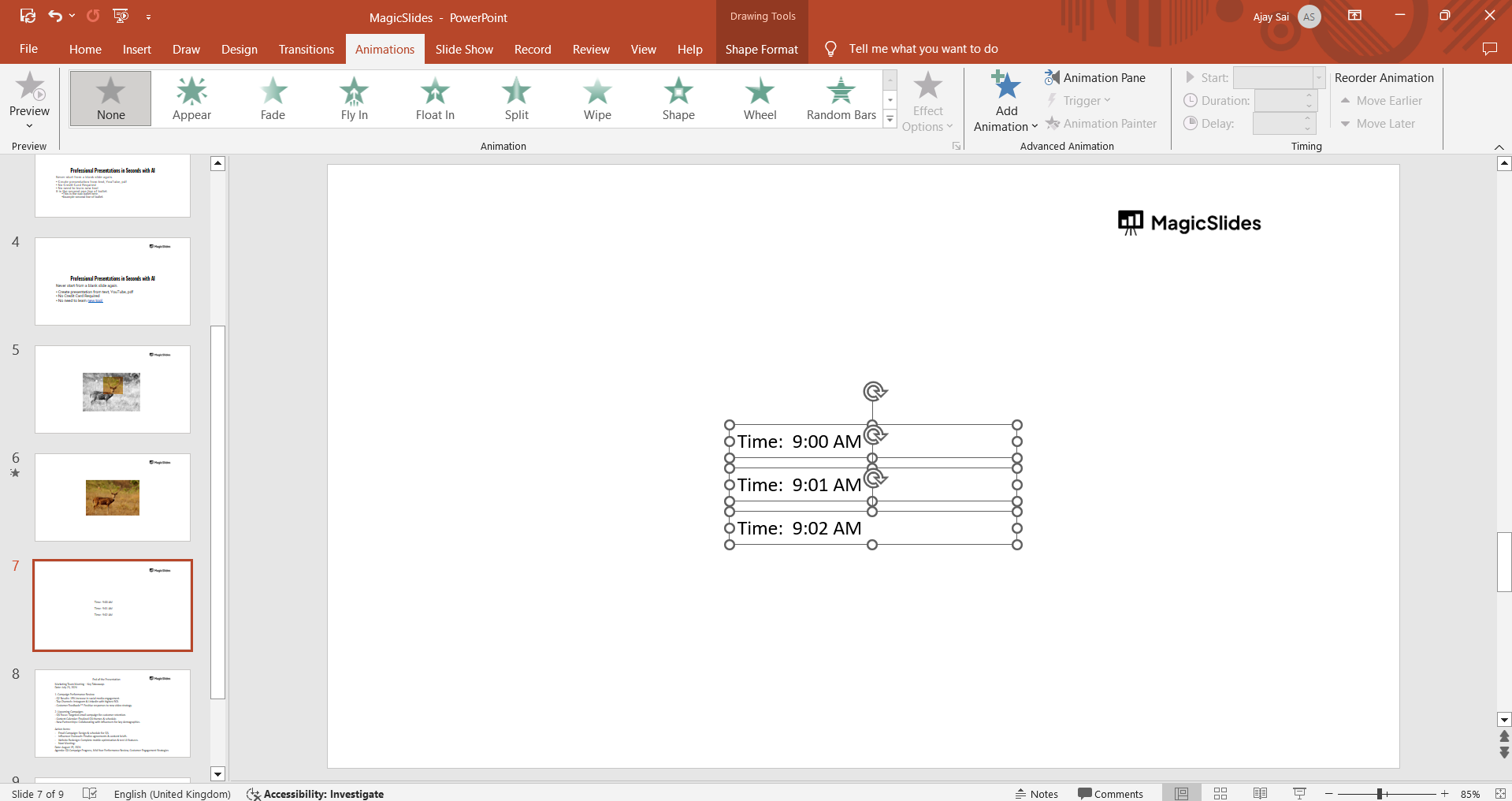Click the lightbulb Tell Me icon

tap(830, 49)
